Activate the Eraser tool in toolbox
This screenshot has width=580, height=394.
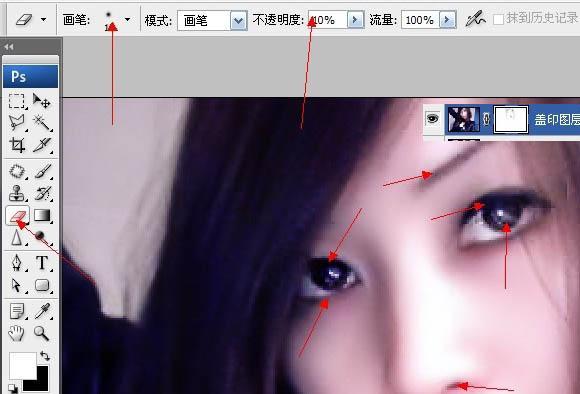click(x=17, y=215)
